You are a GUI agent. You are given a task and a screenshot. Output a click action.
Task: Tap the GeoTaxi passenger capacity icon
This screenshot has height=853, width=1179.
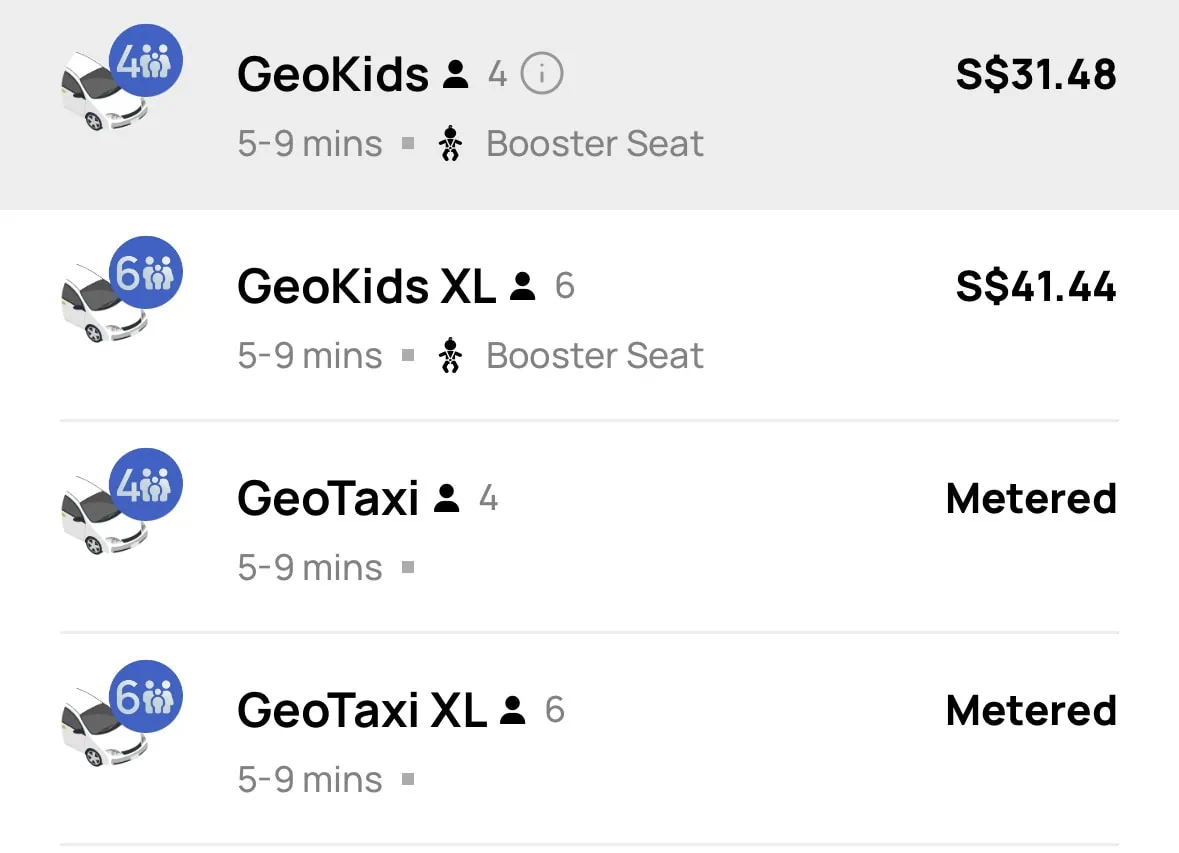[x=447, y=498]
